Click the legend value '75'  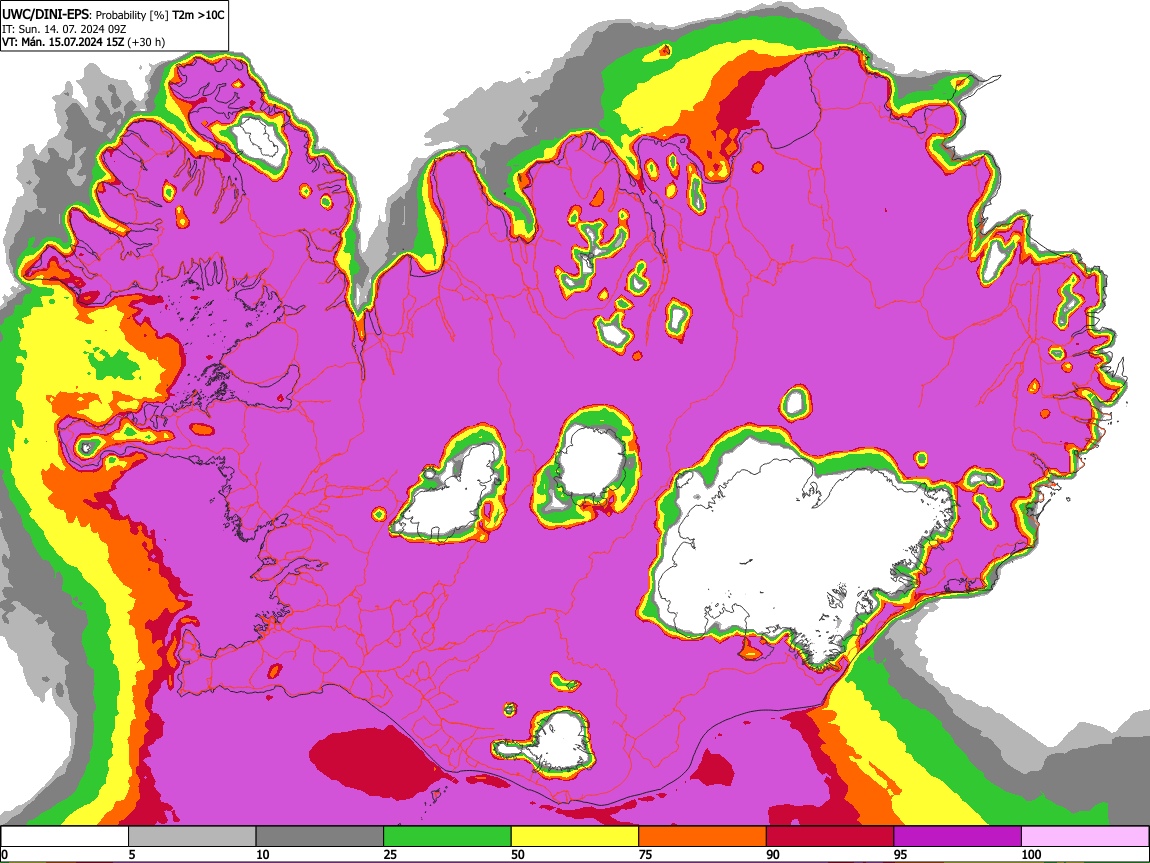tap(645, 854)
